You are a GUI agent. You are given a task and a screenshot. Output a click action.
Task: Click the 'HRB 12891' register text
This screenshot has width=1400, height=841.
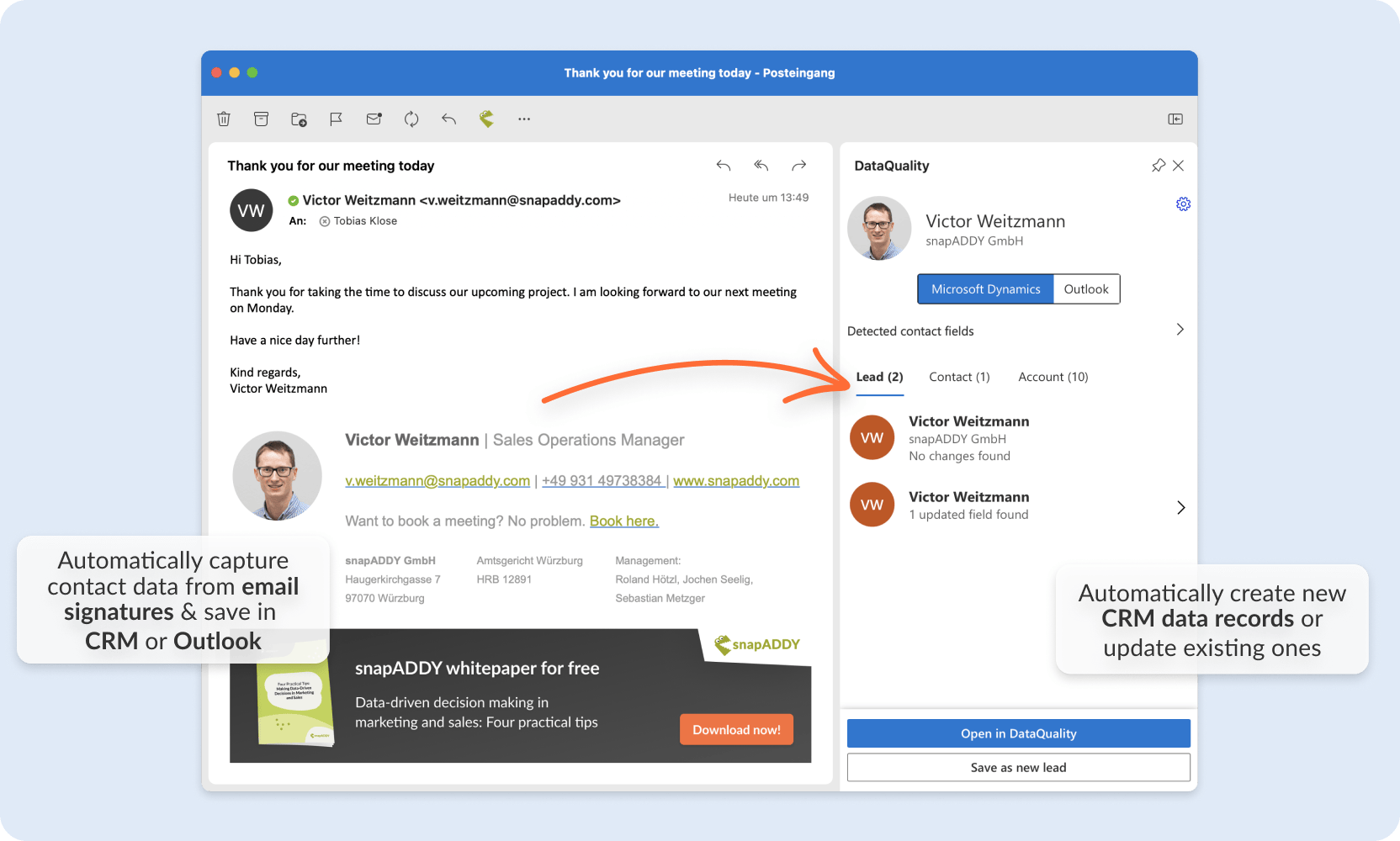(x=504, y=579)
